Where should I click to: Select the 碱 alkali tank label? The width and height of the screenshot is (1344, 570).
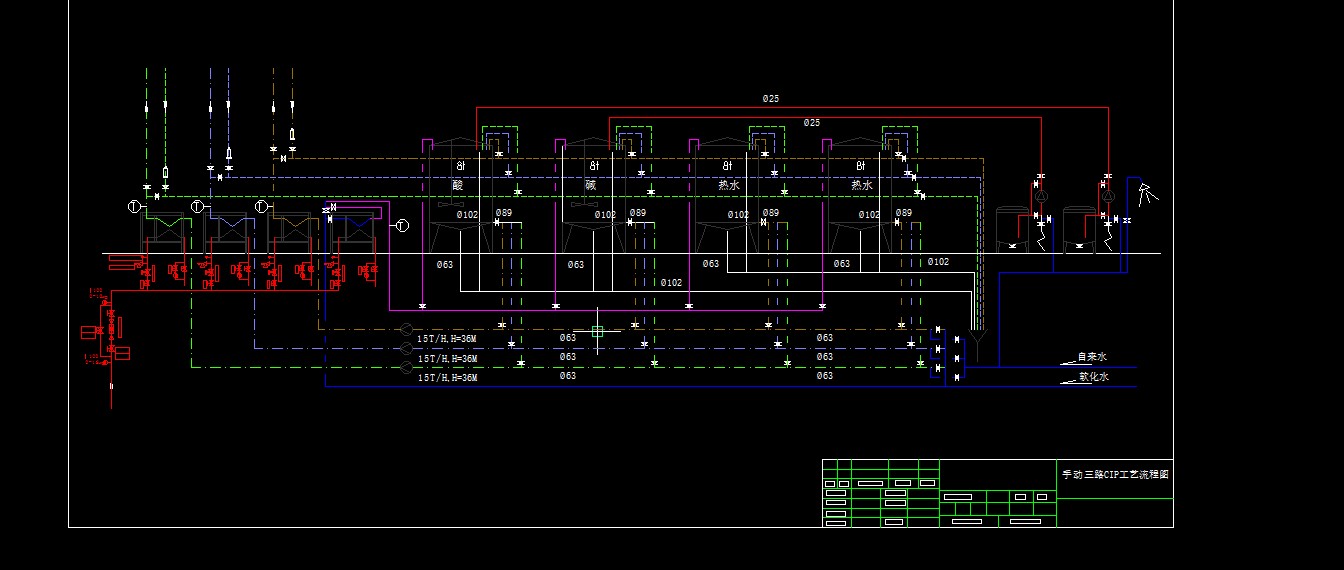coord(591,185)
